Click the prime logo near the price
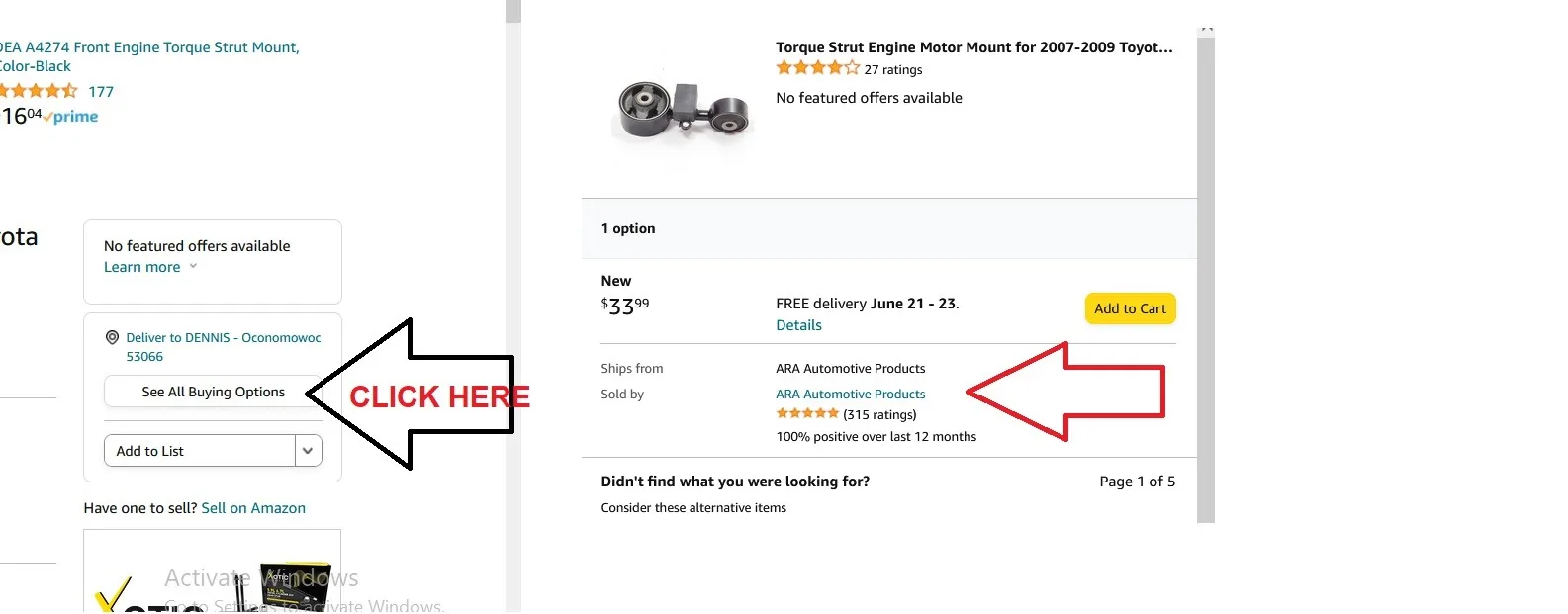The height and width of the screenshot is (614, 1568). coord(71,117)
